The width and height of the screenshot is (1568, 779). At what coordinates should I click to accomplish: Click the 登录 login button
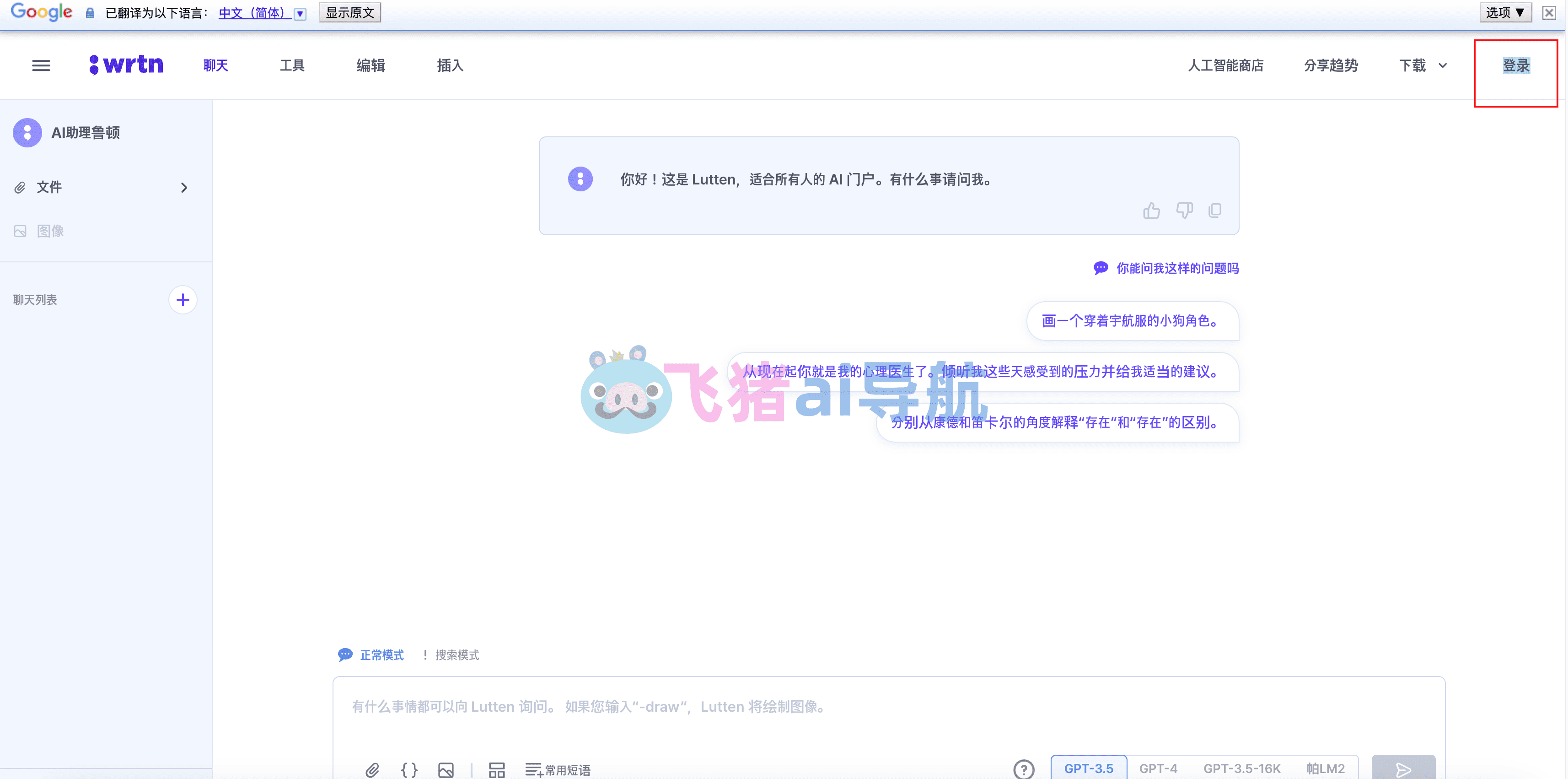pyautogui.click(x=1516, y=65)
